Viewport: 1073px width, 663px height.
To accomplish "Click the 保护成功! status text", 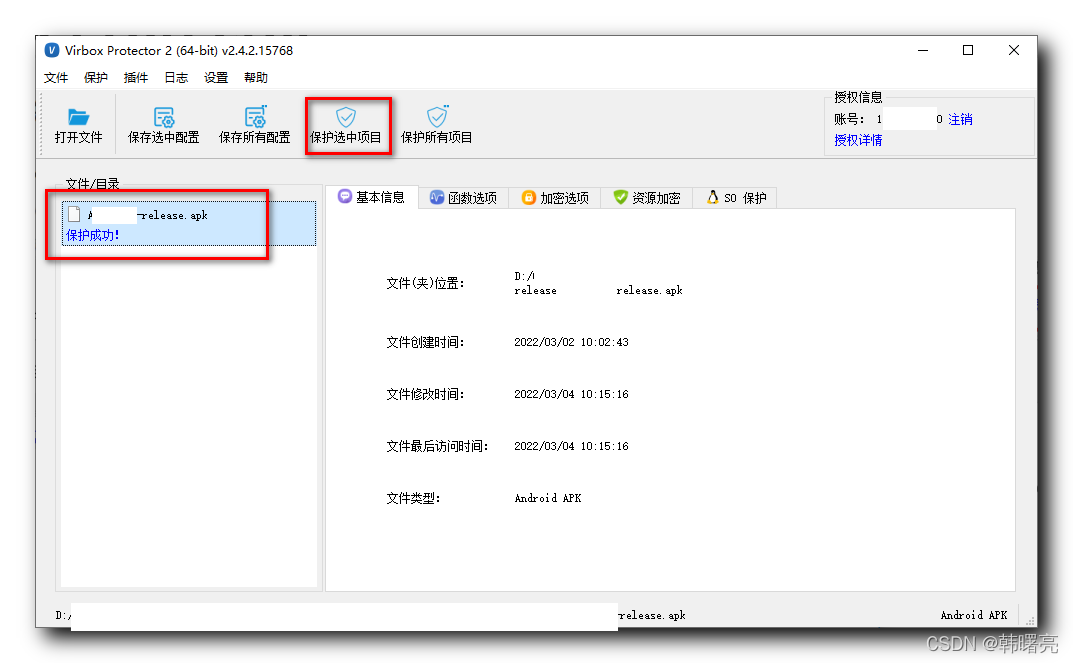I will (92, 235).
